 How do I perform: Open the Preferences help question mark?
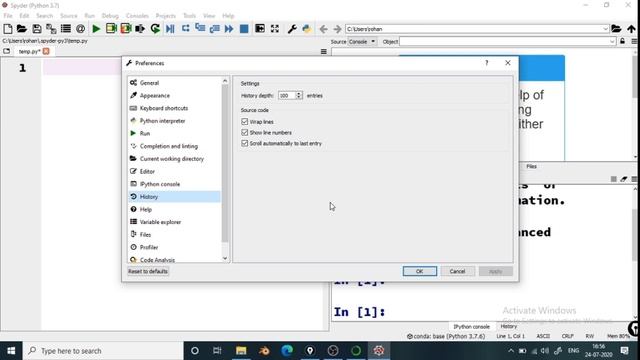pyautogui.click(x=487, y=63)
